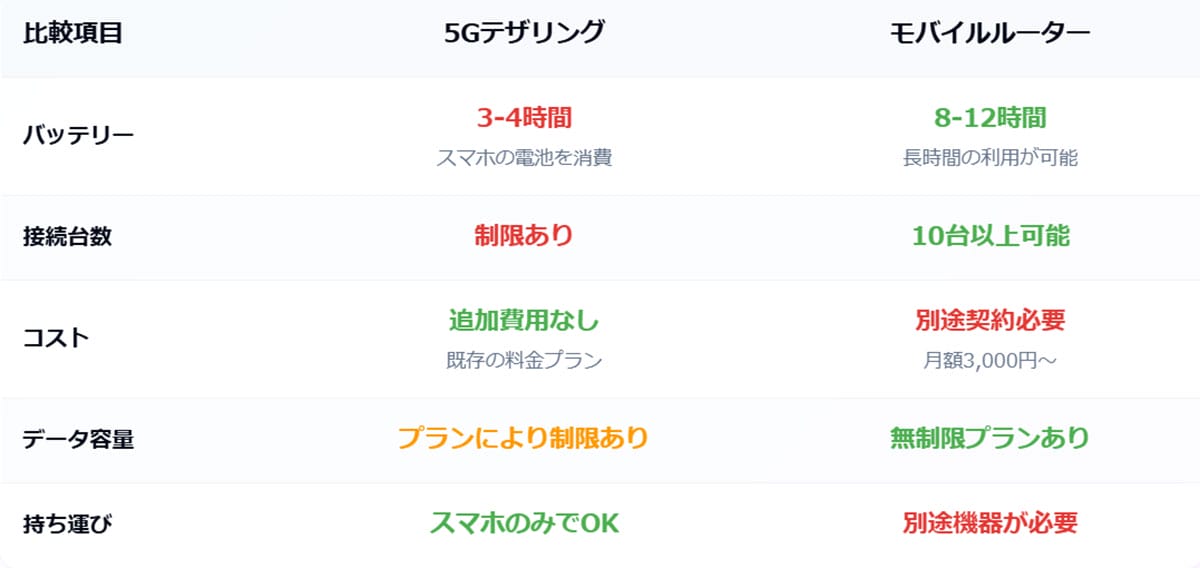Click the 別途契約必要 value
Viewport: 1200px width, 568px height.
[x=989, y=321]
